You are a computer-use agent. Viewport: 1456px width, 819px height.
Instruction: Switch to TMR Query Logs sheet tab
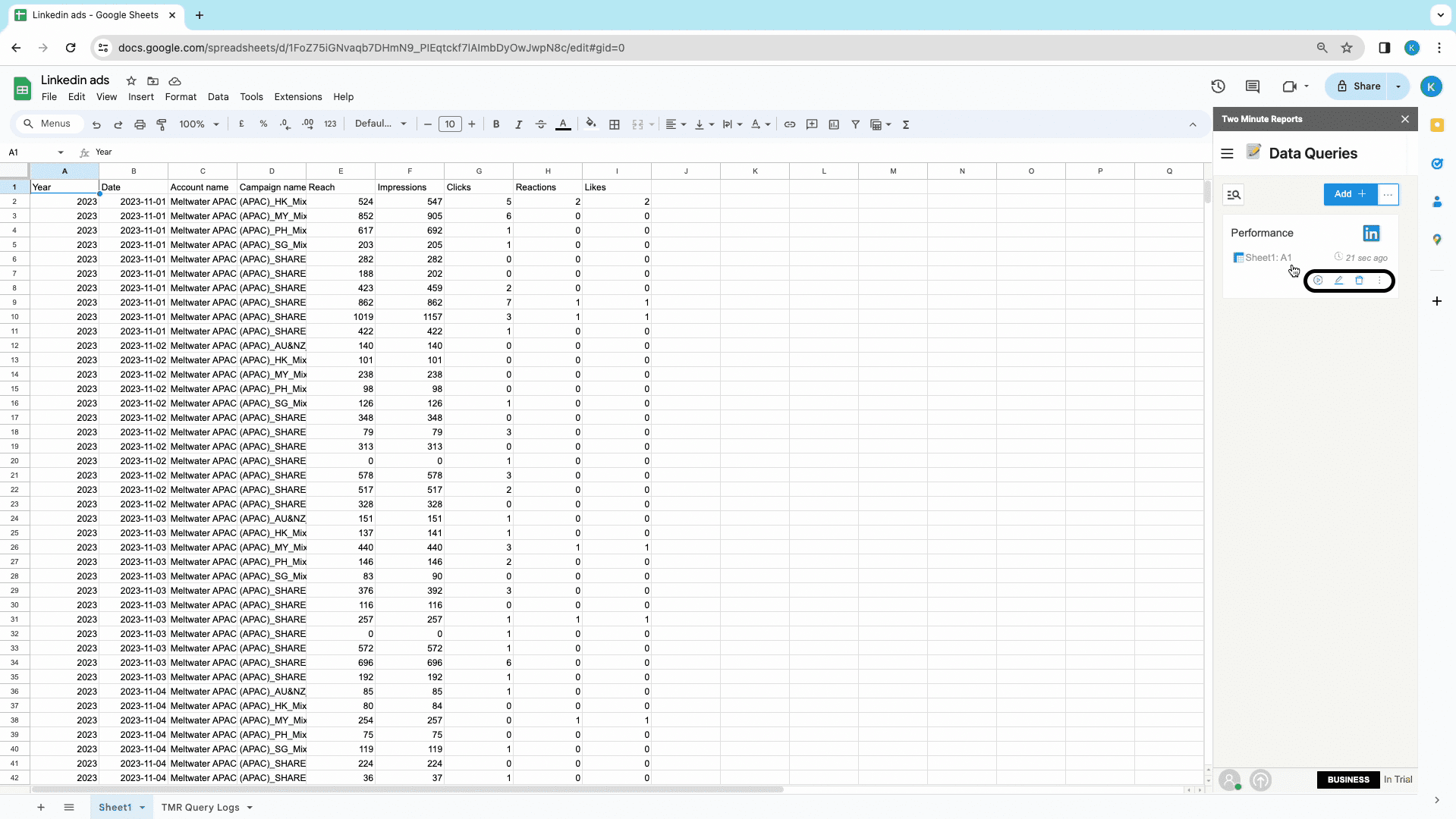200,808
